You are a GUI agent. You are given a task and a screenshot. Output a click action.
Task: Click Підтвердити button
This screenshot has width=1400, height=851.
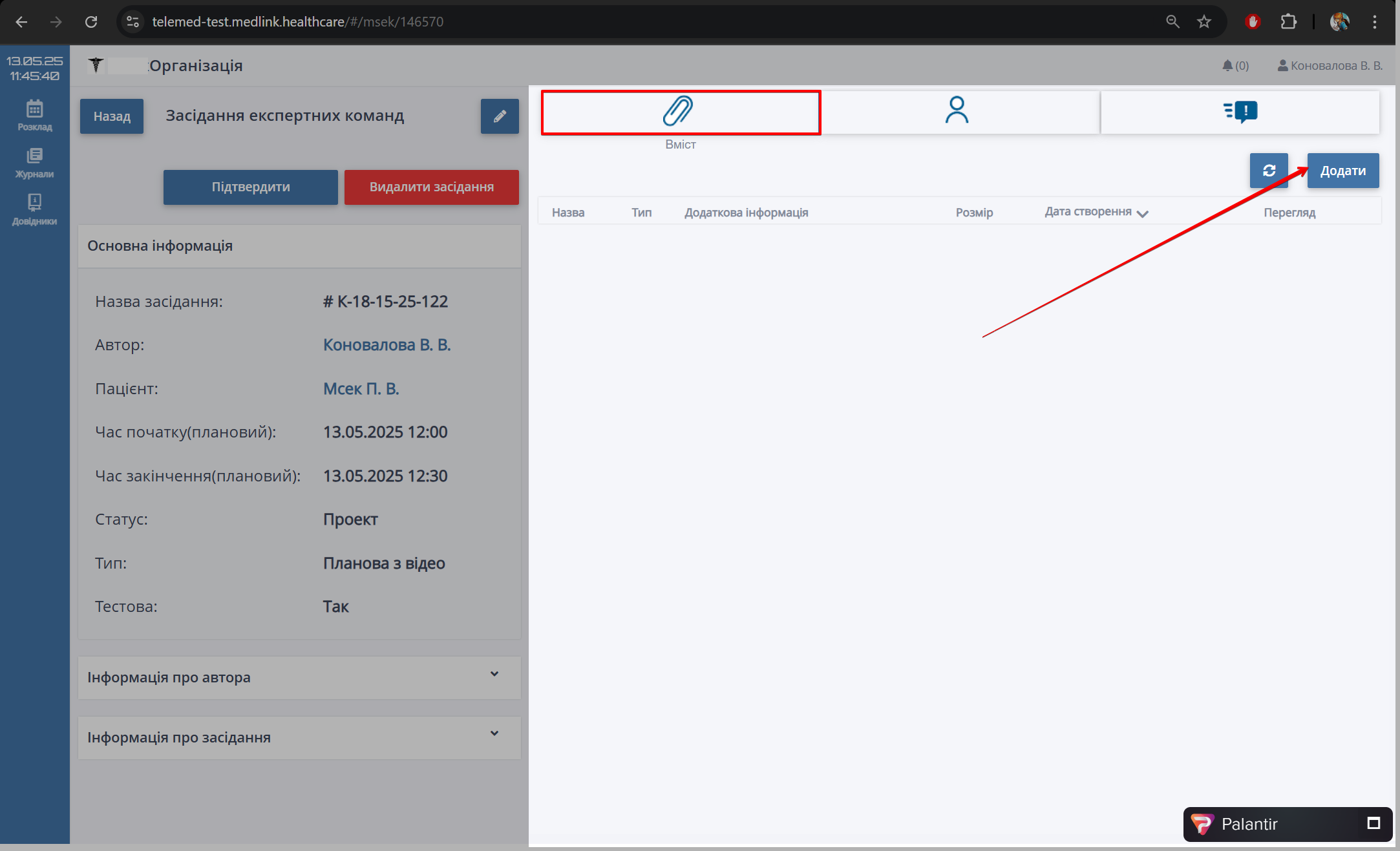[x=250, y=187]
